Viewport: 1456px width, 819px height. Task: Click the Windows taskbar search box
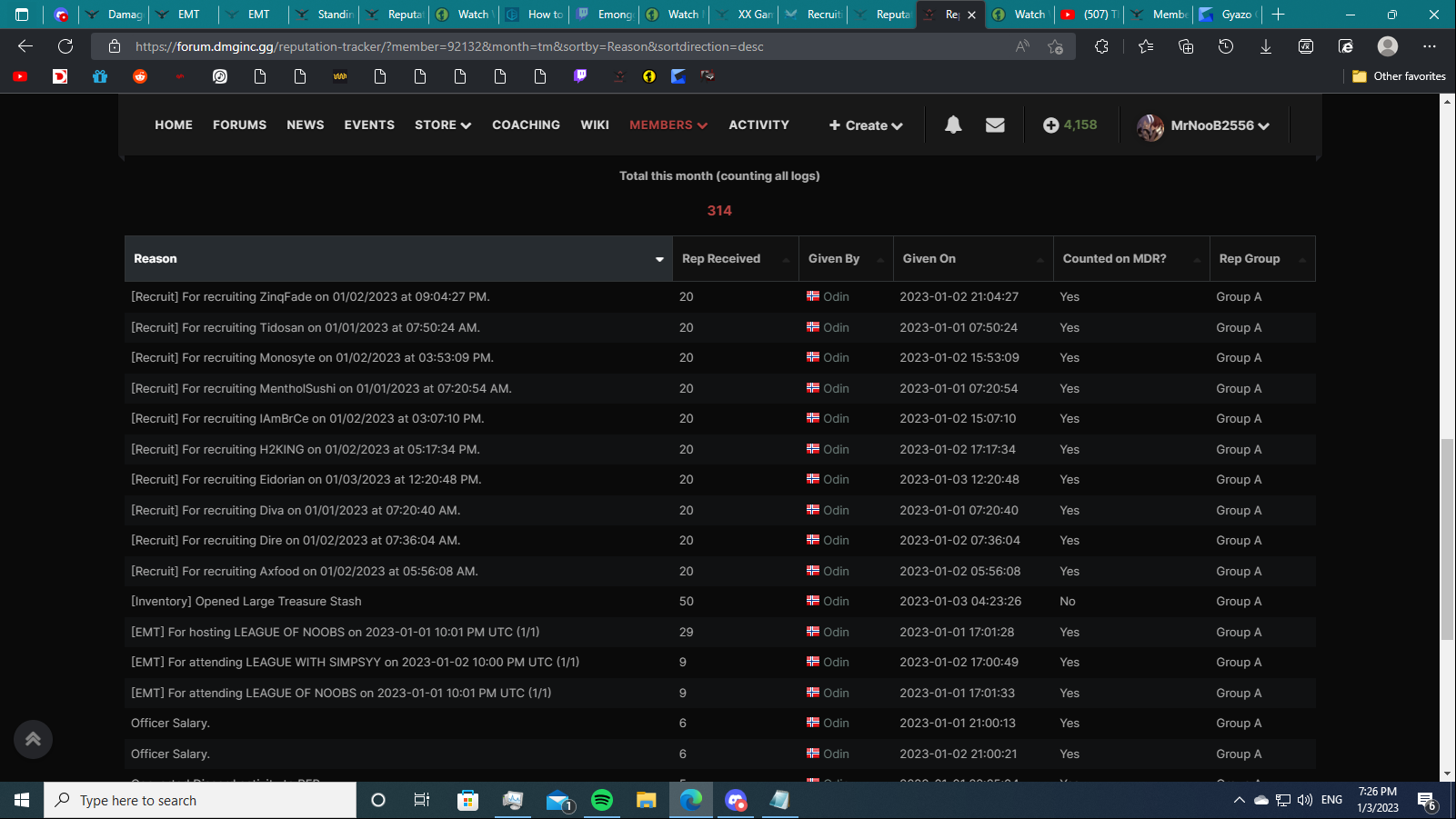tap(200, 800)
